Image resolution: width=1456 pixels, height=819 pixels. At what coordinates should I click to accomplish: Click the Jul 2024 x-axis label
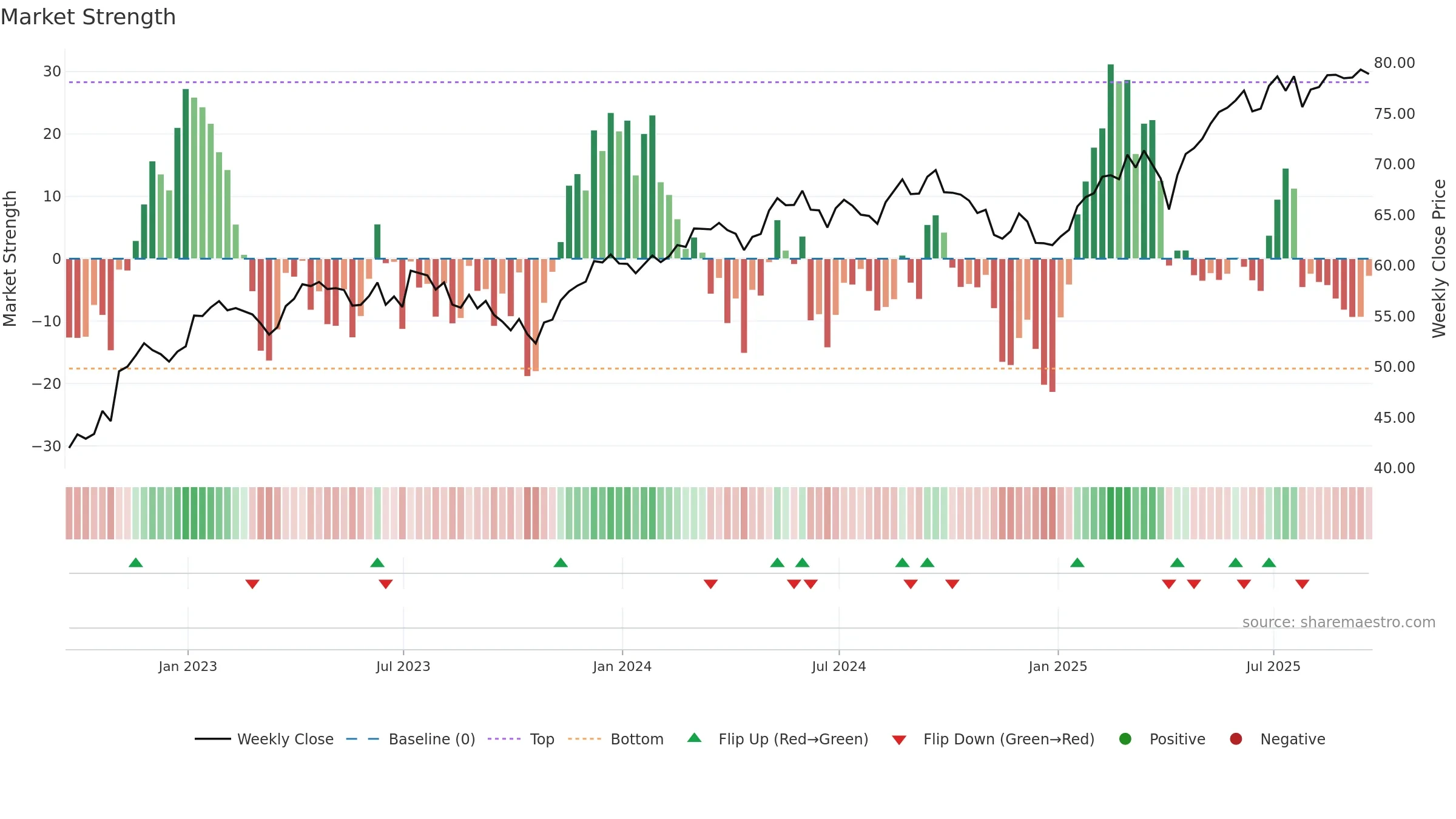click(x=839, y=667)
